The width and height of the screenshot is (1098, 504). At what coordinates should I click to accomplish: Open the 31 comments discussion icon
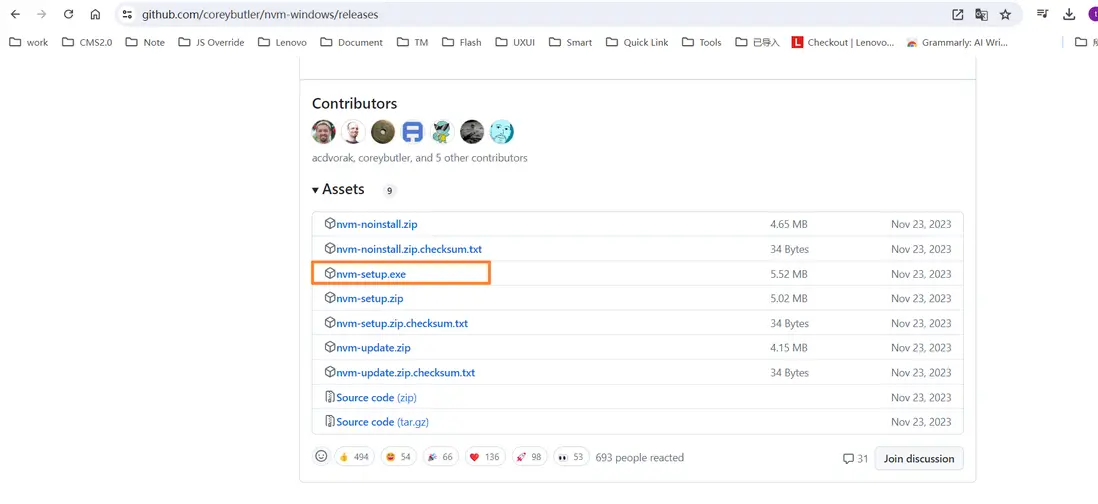click(x=856, y=458)
